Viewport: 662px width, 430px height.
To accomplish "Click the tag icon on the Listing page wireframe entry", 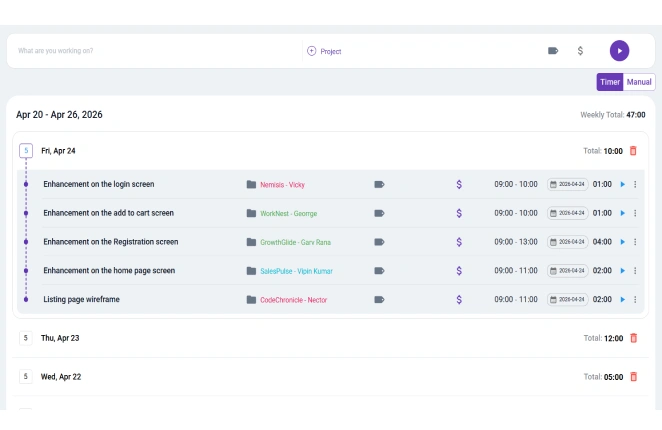I will pos(379,299).
